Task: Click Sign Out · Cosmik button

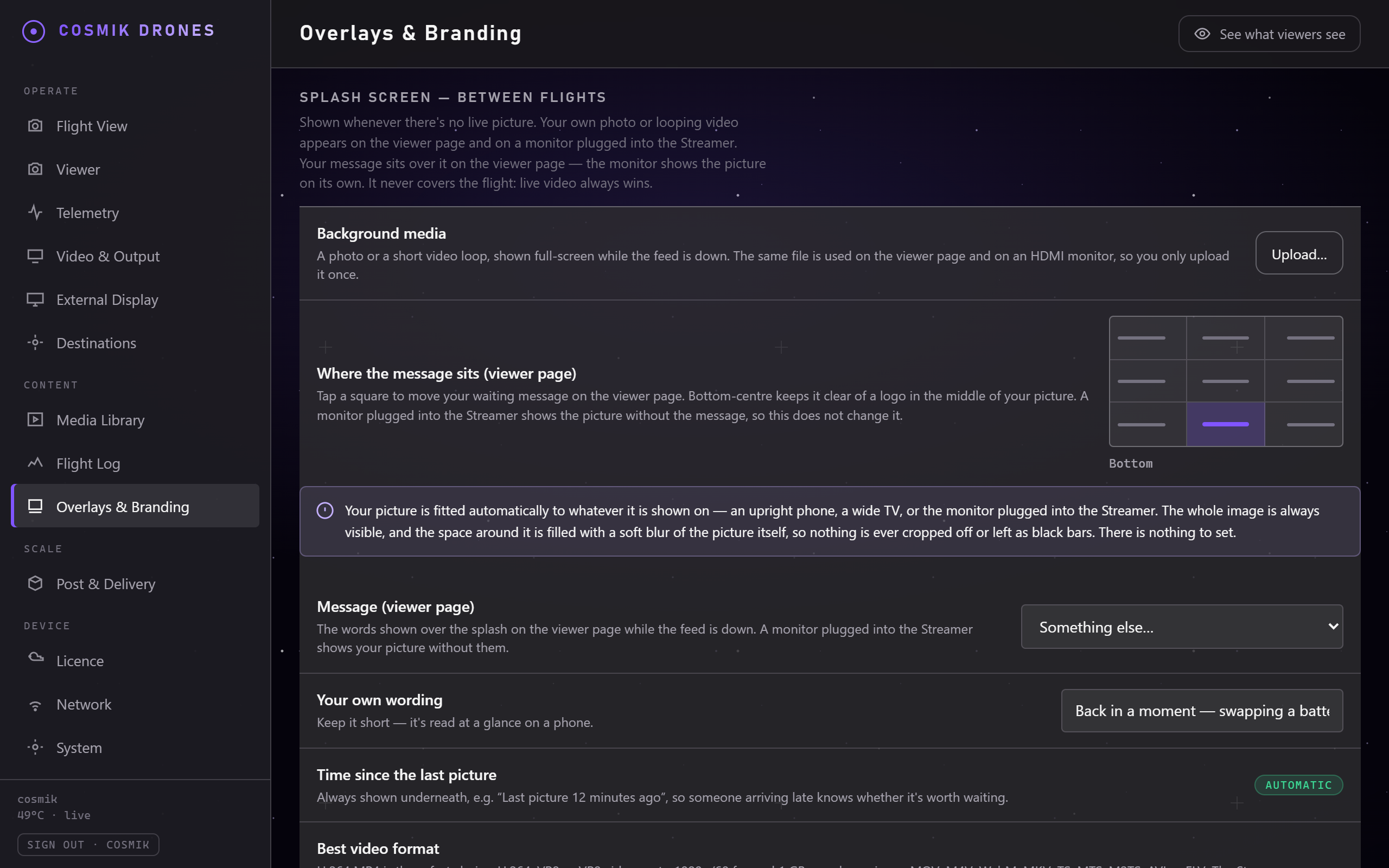Action: point(88,845)
